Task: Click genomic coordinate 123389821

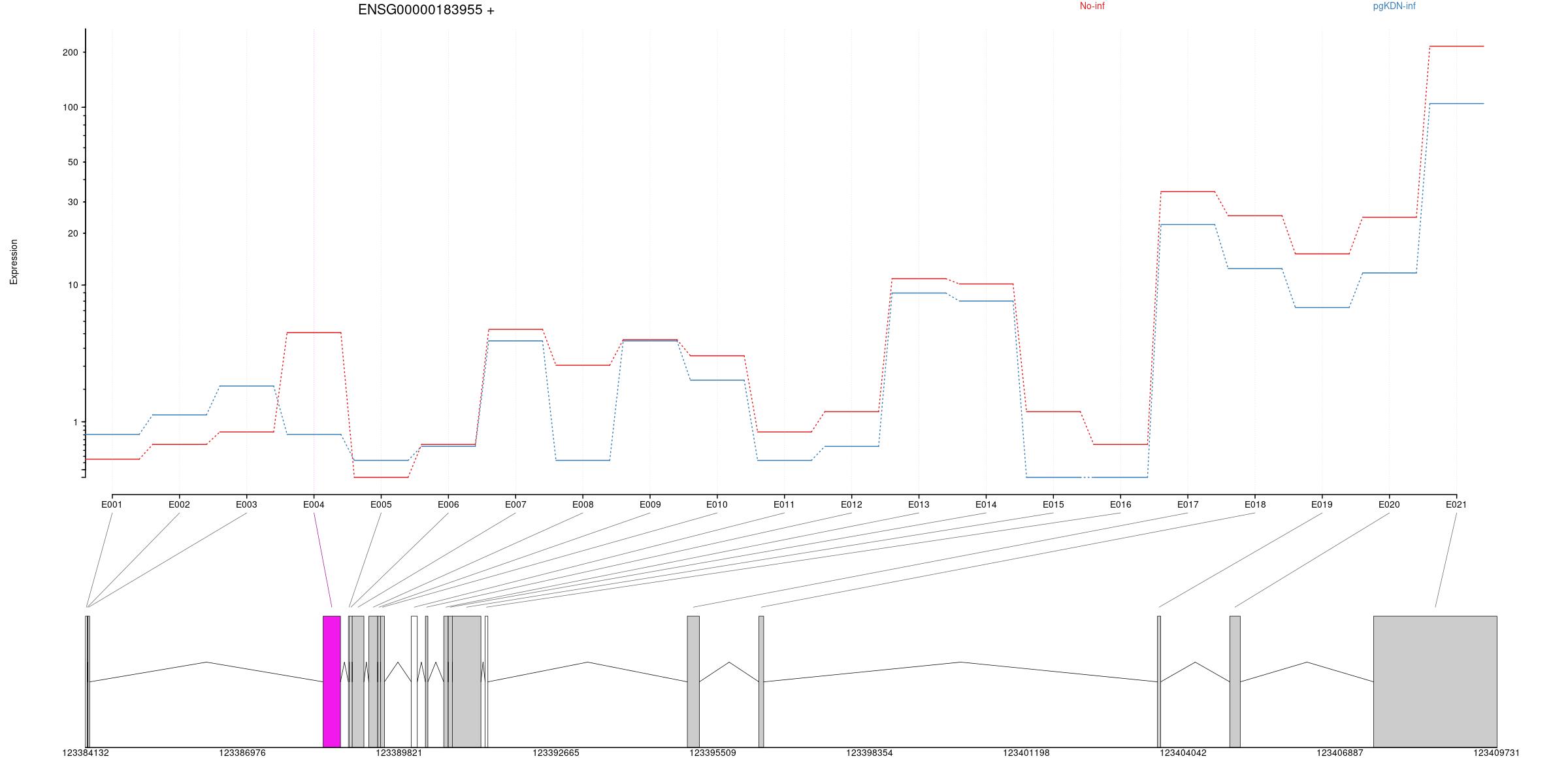Action: (x=399, y=753)
